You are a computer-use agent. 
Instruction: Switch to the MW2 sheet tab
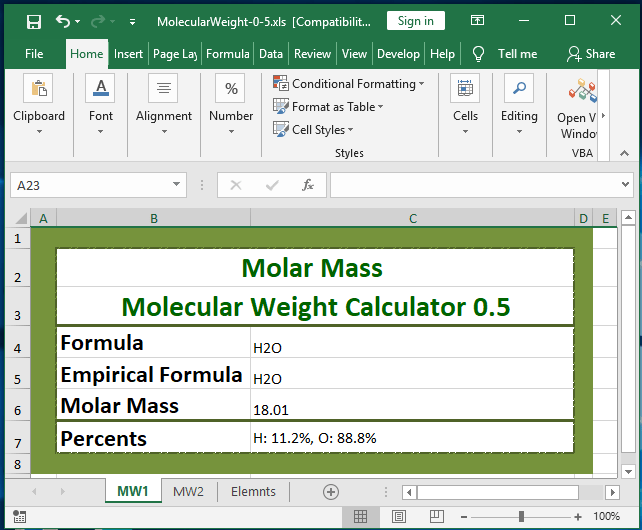(188, 491)
